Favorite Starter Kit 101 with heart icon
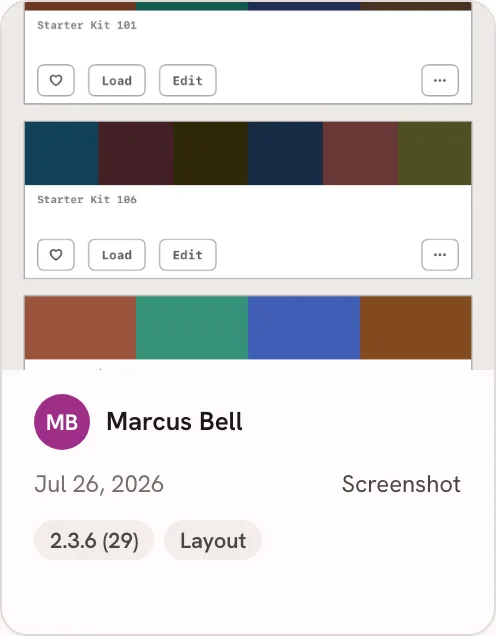This screenshot has width=496, height=636. (x=56, y=80)
